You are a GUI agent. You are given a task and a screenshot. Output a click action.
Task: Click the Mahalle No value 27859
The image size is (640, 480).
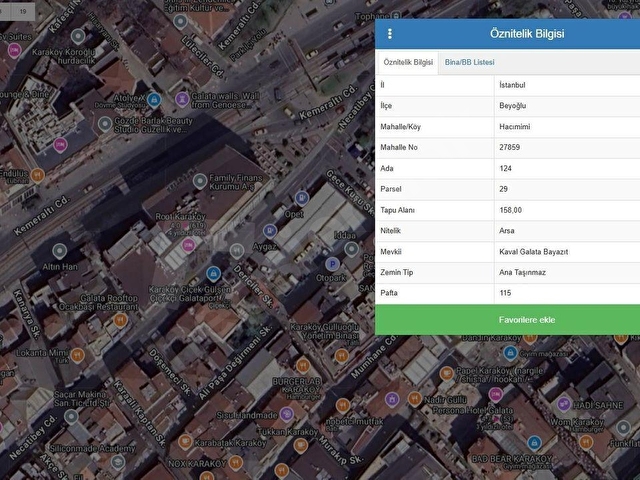[x=509, y=147]
